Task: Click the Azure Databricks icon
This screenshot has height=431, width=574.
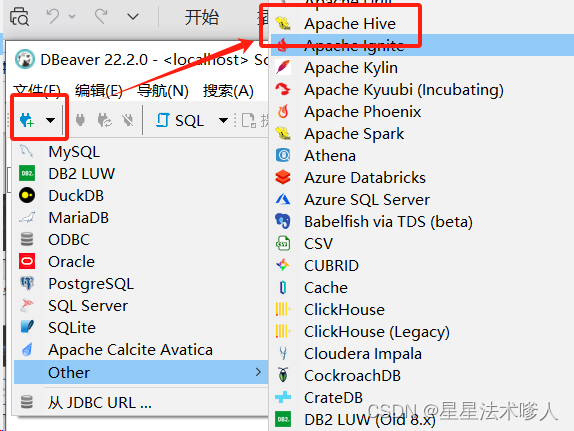Action: click(x=283, y=178)
